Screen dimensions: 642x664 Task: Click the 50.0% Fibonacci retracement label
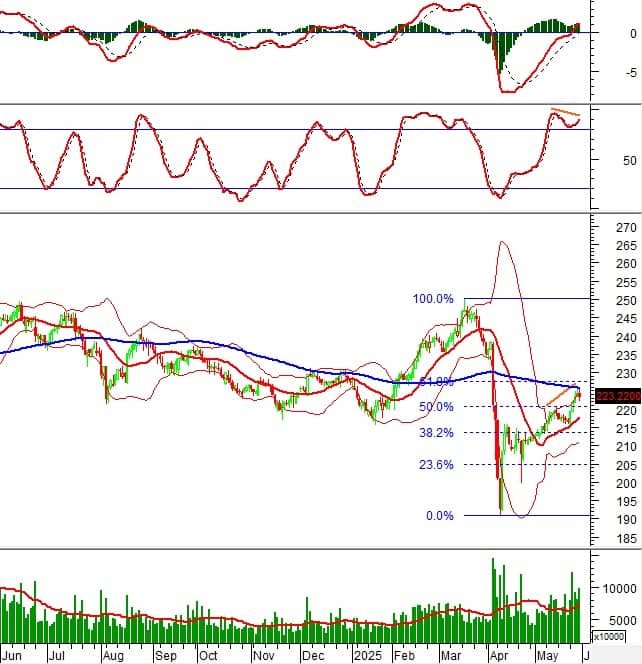tap(436, 407)
